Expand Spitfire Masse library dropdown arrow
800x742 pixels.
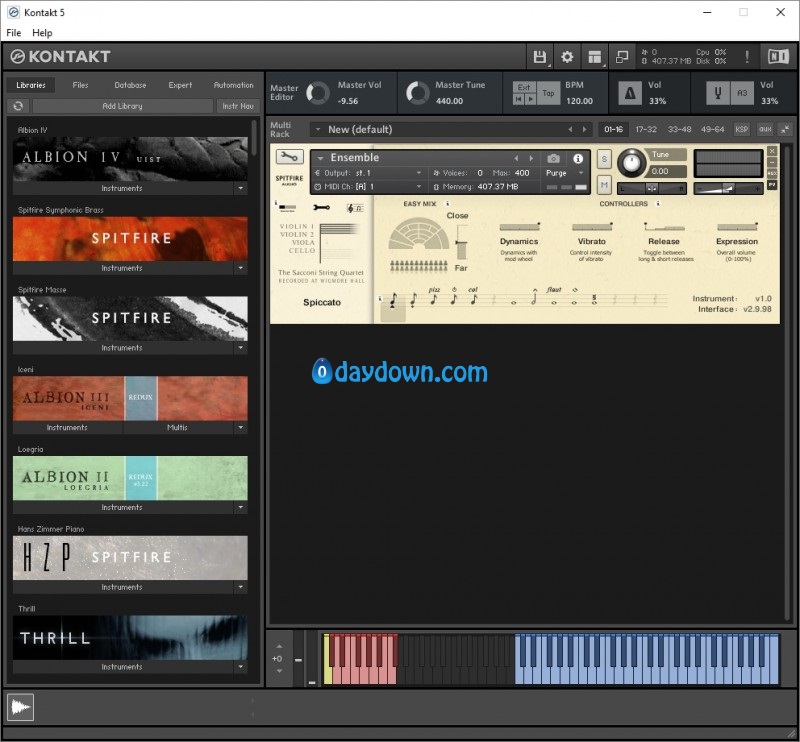240,348
